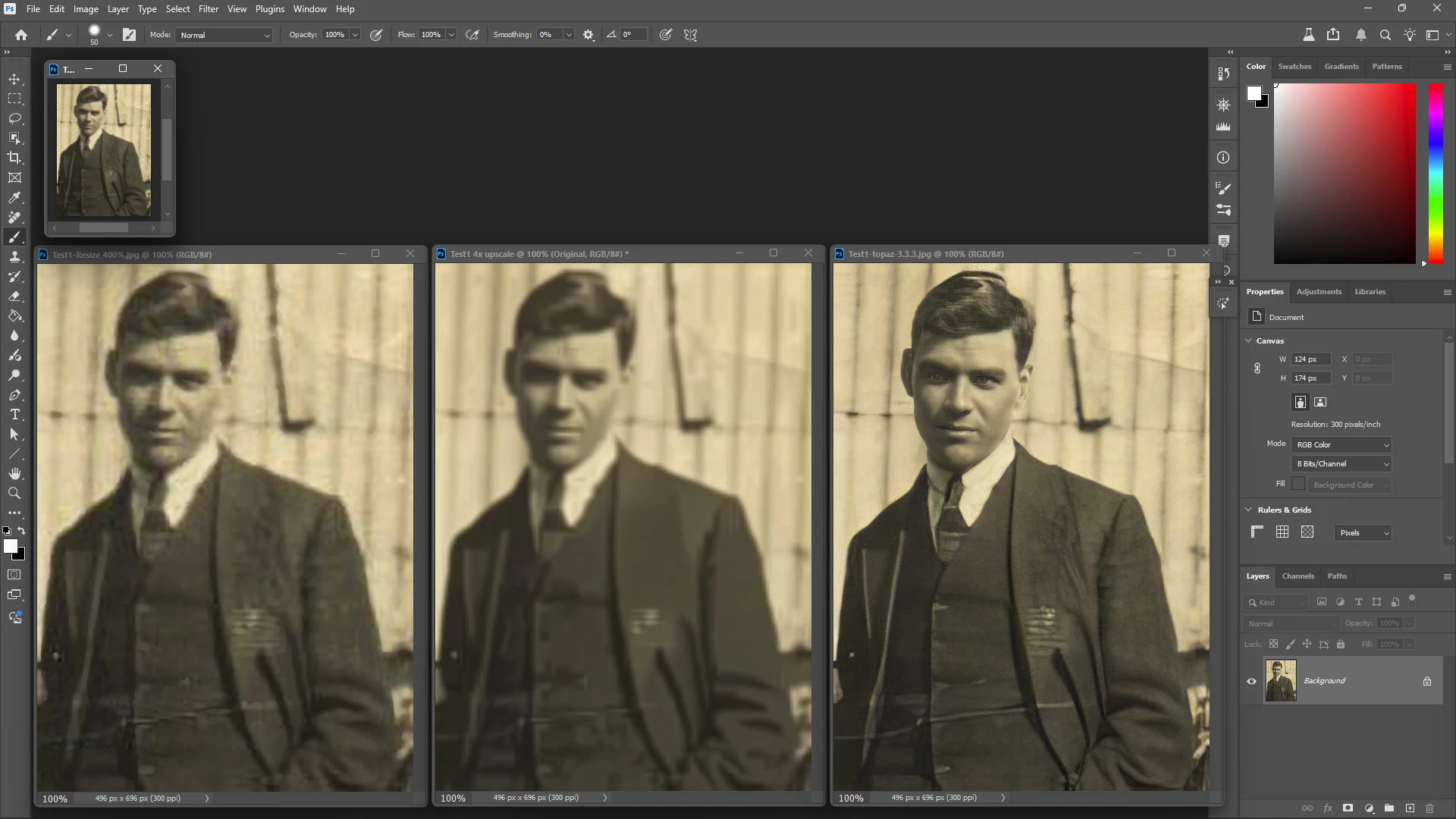The image size is (1456, 819).
Task: Select the Horizontal Type tool
Action: (14, 415)
